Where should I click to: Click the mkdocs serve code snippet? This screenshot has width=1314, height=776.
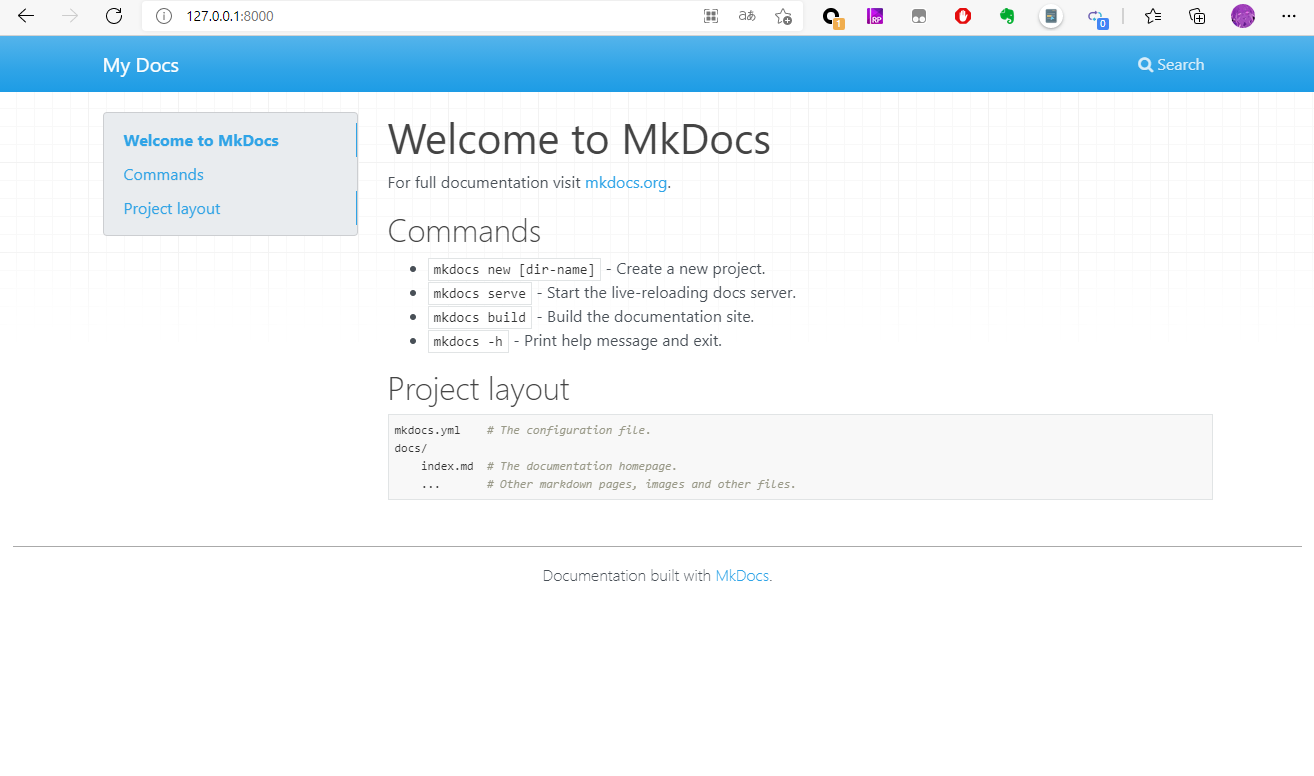(x=480, y=293)
